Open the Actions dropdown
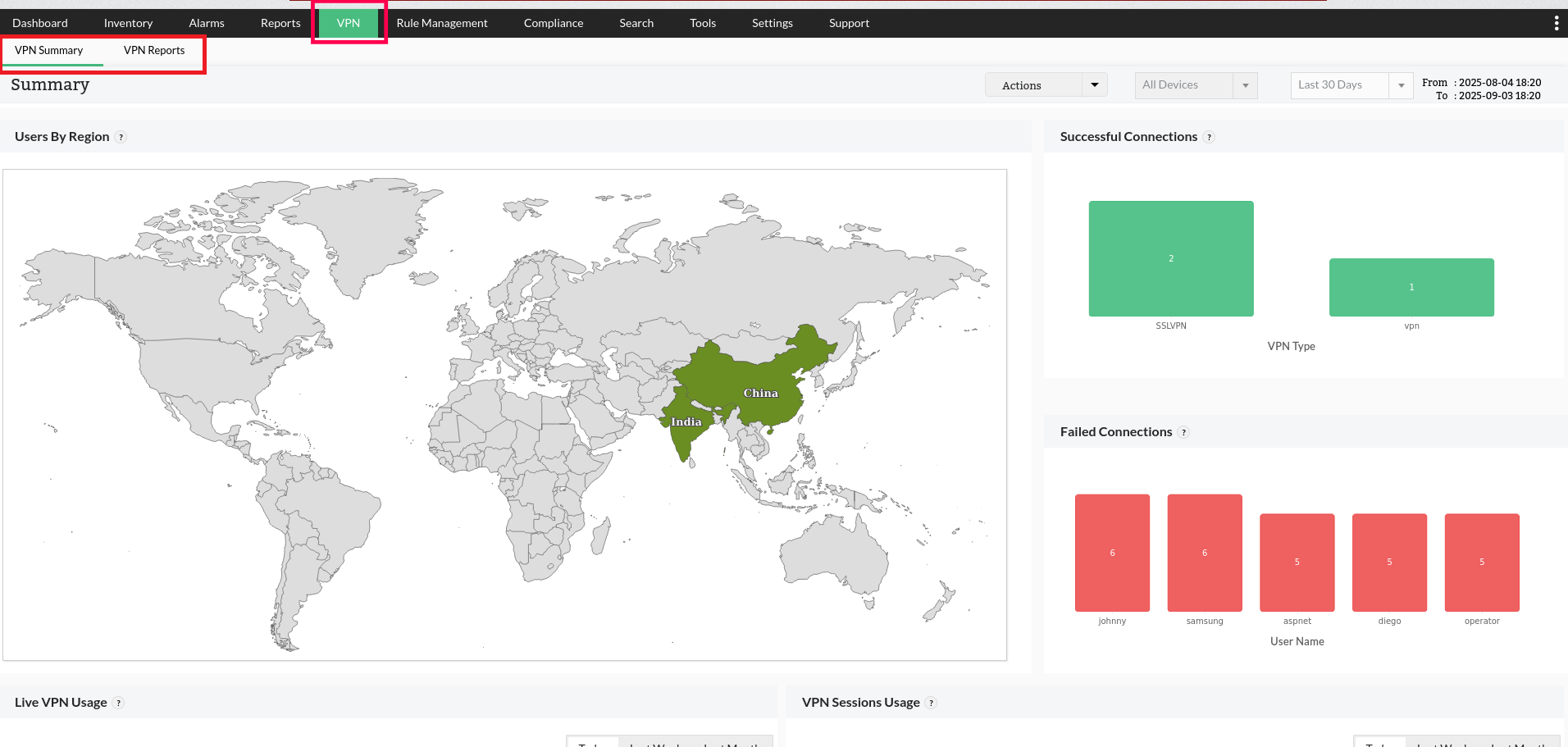This screenshot has height=747, width=1568. tap(1046, 85)
